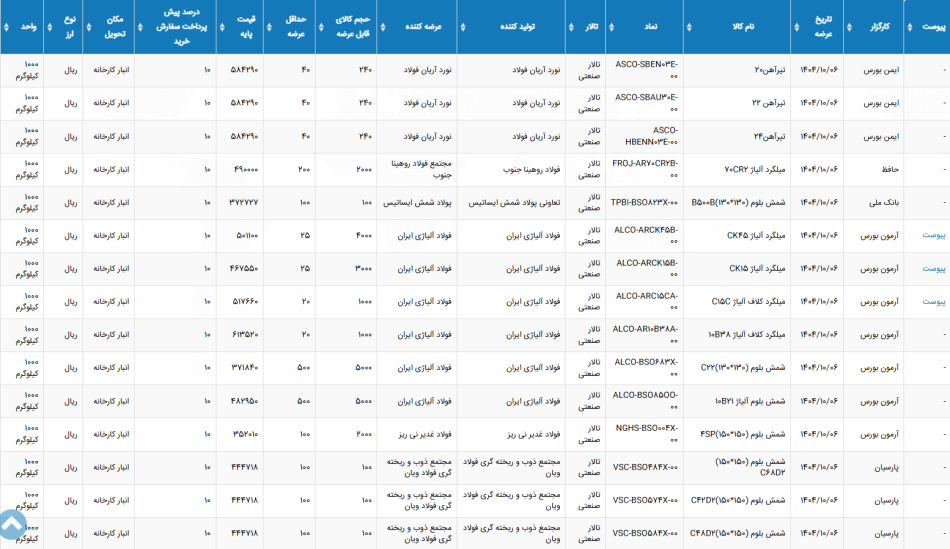Sort by the نماد column arrows
950x549 pixels.
(x=611, y=27)
